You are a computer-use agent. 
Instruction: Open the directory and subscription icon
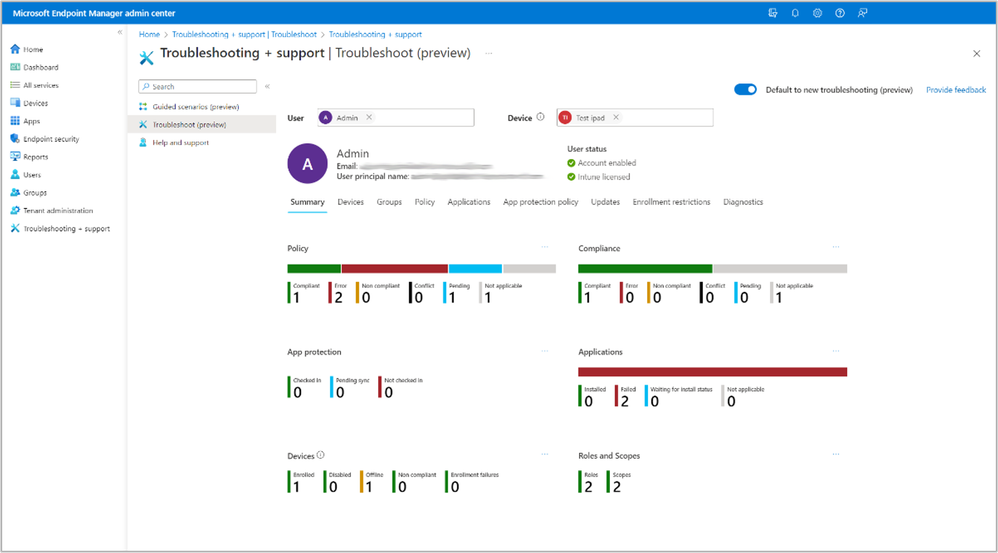coord(773,13)
